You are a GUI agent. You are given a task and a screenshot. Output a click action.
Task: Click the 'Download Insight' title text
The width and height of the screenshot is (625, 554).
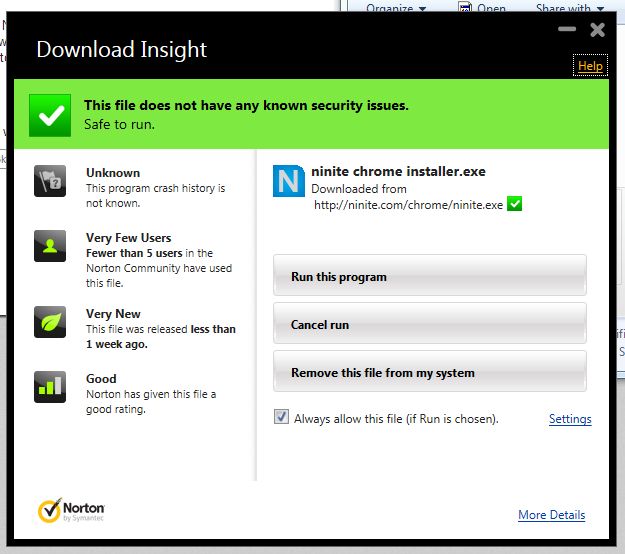tap(121, 49)
